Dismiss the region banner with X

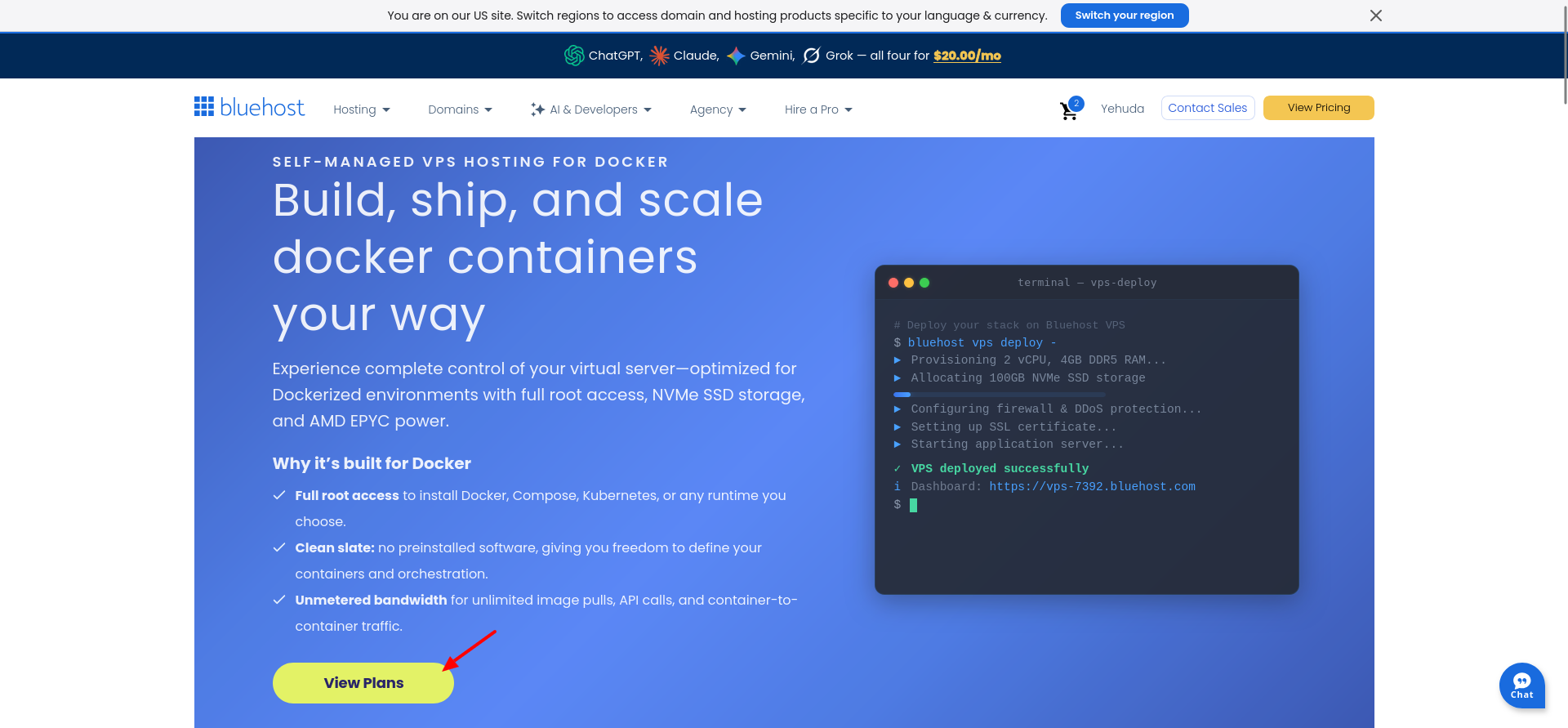pyautogui.click(x=1376, y=16)
